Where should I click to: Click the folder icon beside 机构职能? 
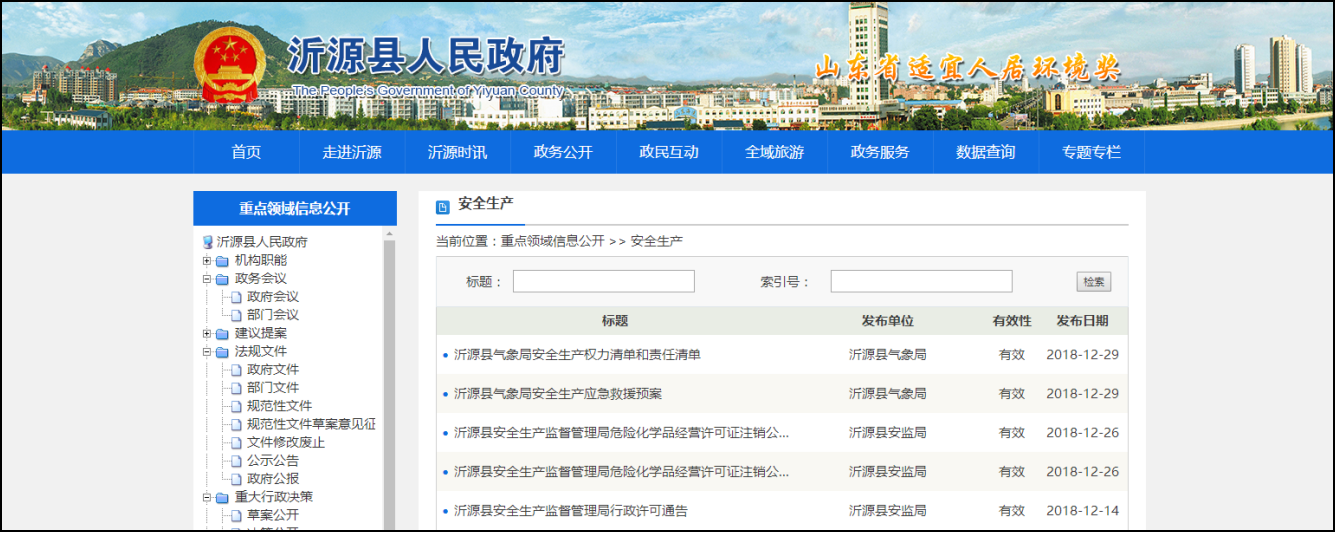pos(222,261)
